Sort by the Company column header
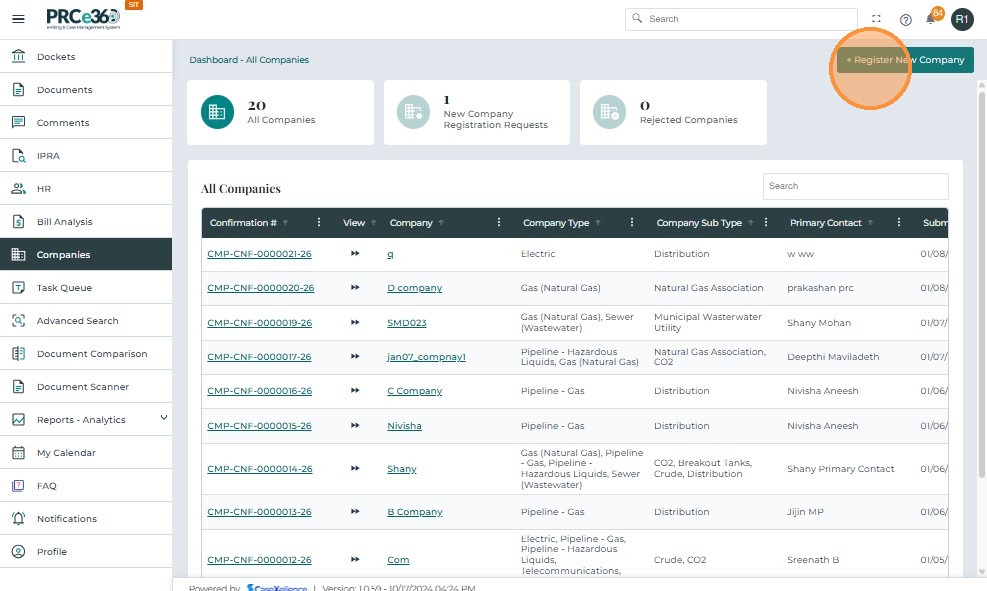The width and height of the screenshot is (987, 591). click(410, 223)
